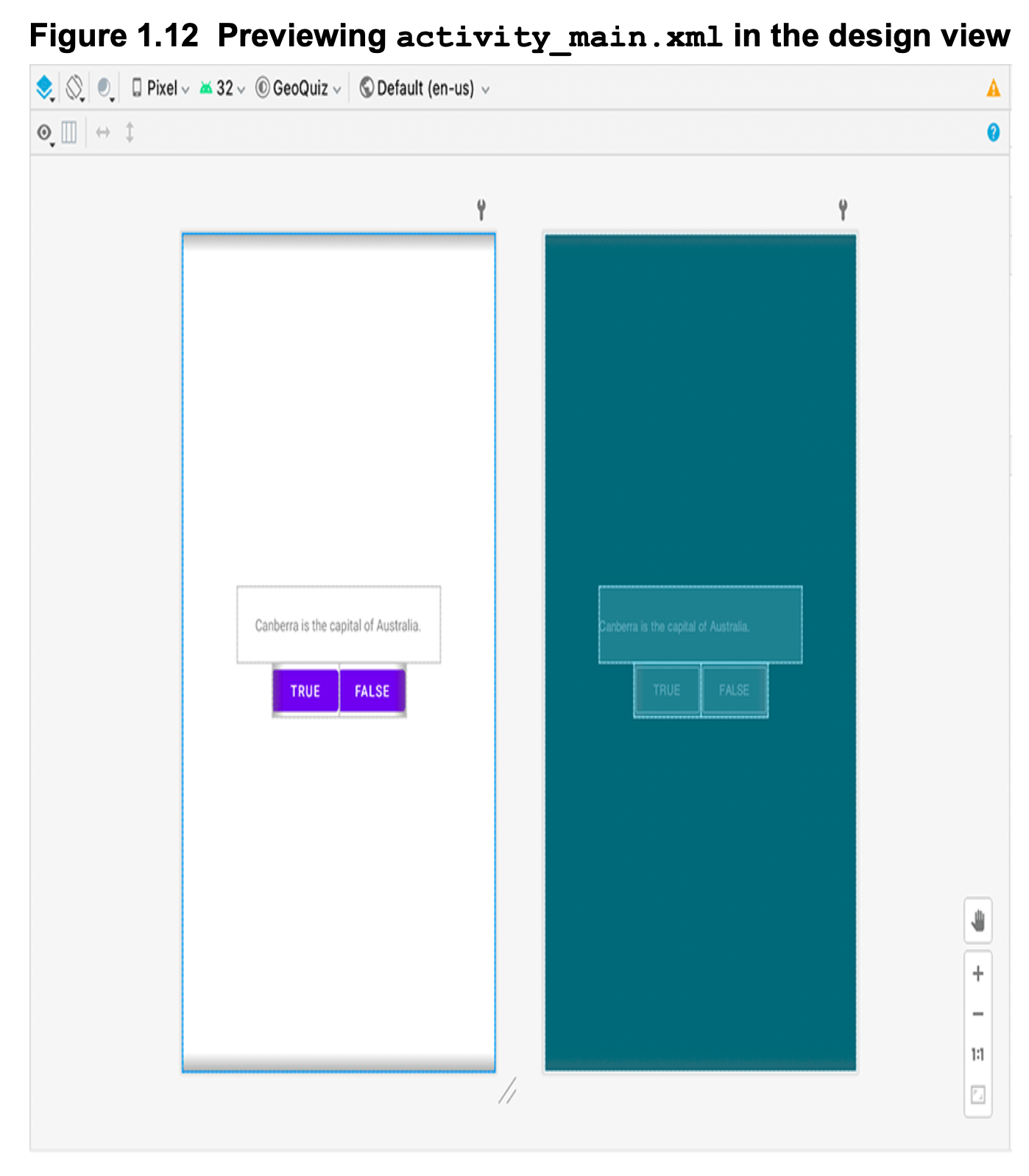The height and width of the screenshot is (1176, 1029).
Task: Open the GeoQuiz theme dropdown
Action: click(299, 88)
